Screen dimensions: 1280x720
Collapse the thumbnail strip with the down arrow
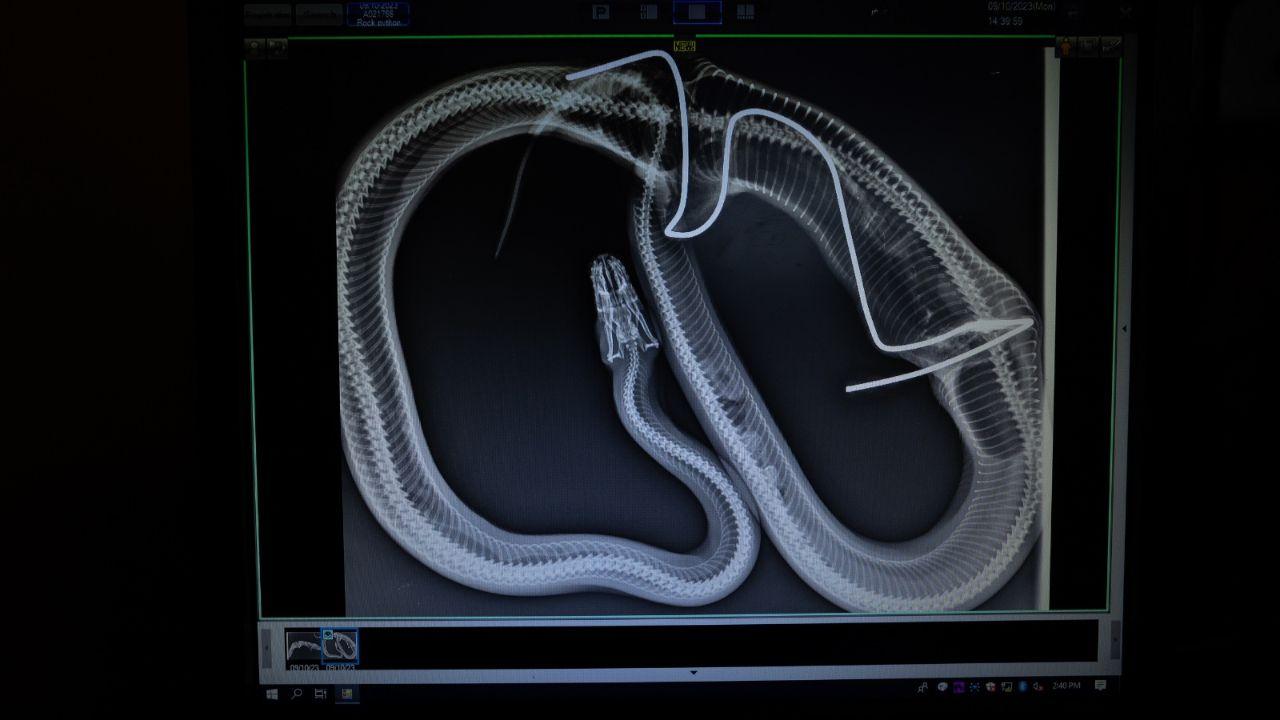pos(694,673)
